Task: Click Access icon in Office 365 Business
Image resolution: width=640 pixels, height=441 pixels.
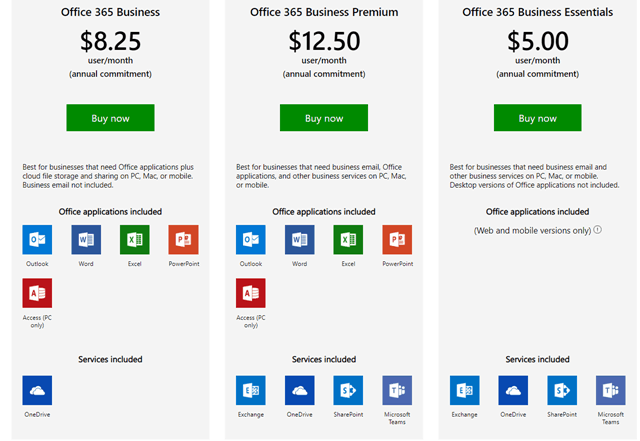Action: (x=37, y=293)
